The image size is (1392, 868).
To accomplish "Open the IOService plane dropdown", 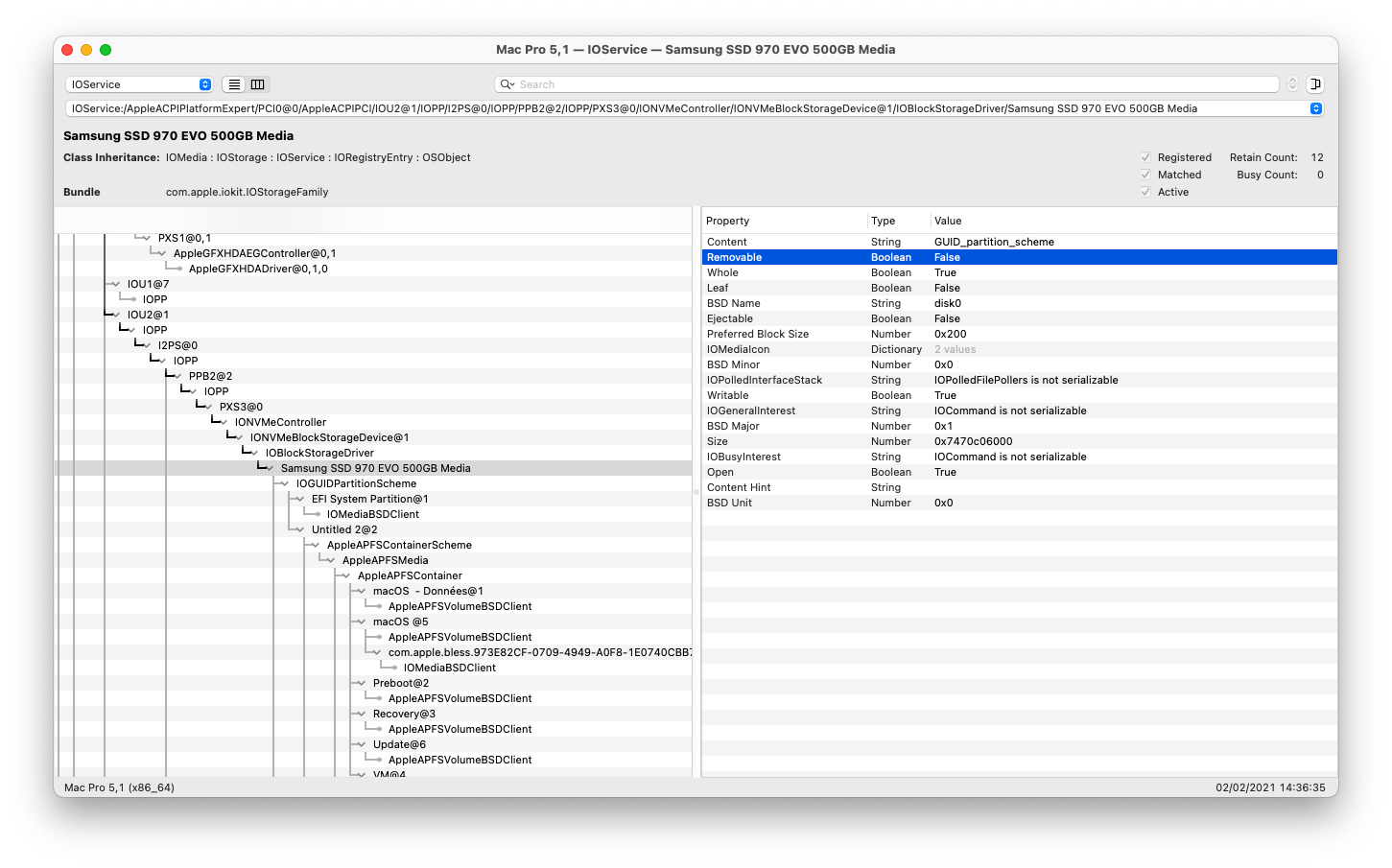I will pos(139,84).
